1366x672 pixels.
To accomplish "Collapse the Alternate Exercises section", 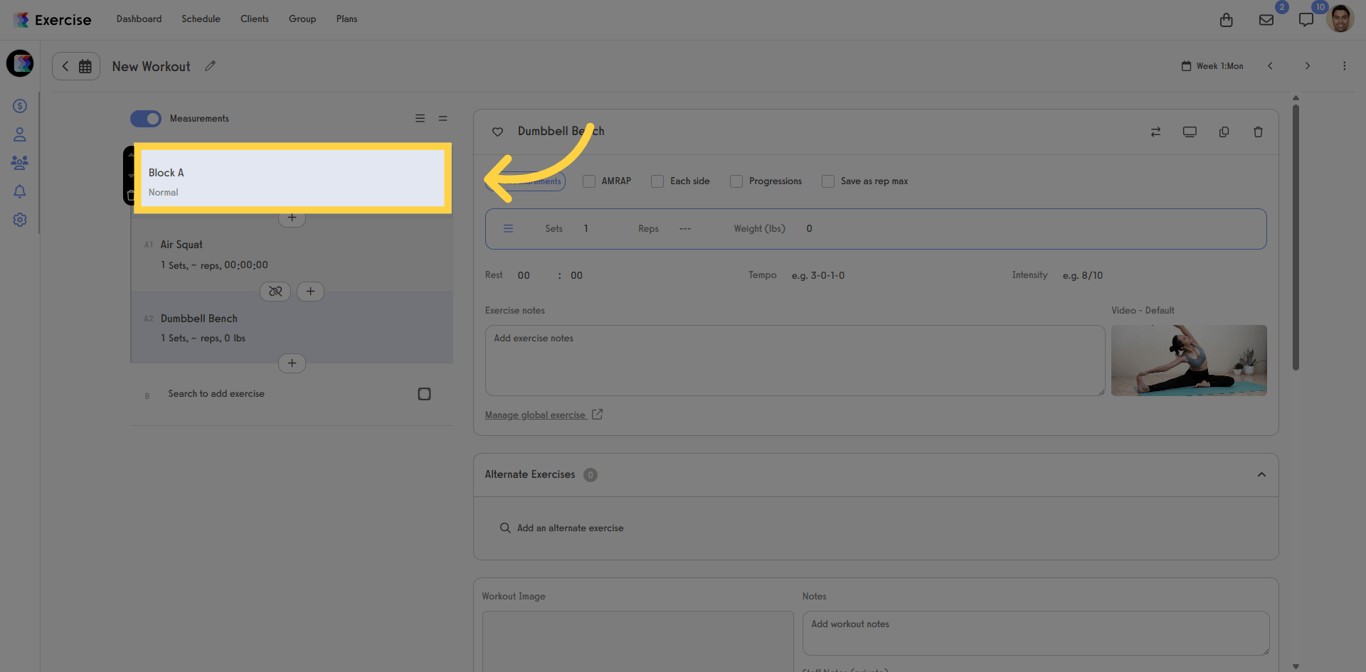I will [x=1261, y=475].
